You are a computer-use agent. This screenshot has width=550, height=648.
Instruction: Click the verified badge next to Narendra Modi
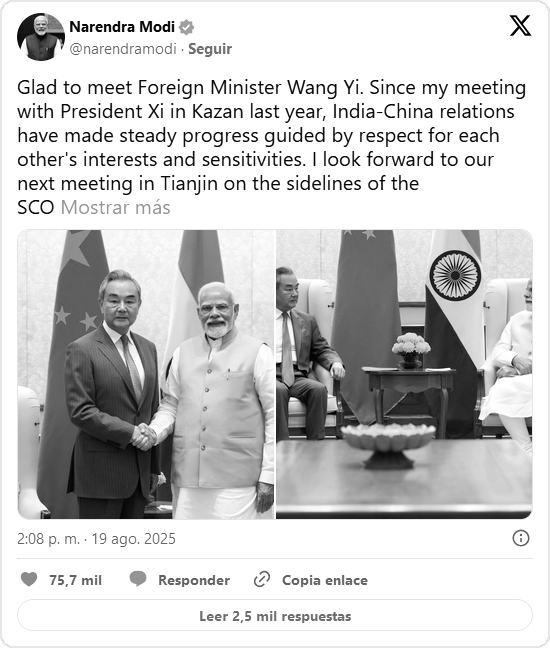(186, 27)
